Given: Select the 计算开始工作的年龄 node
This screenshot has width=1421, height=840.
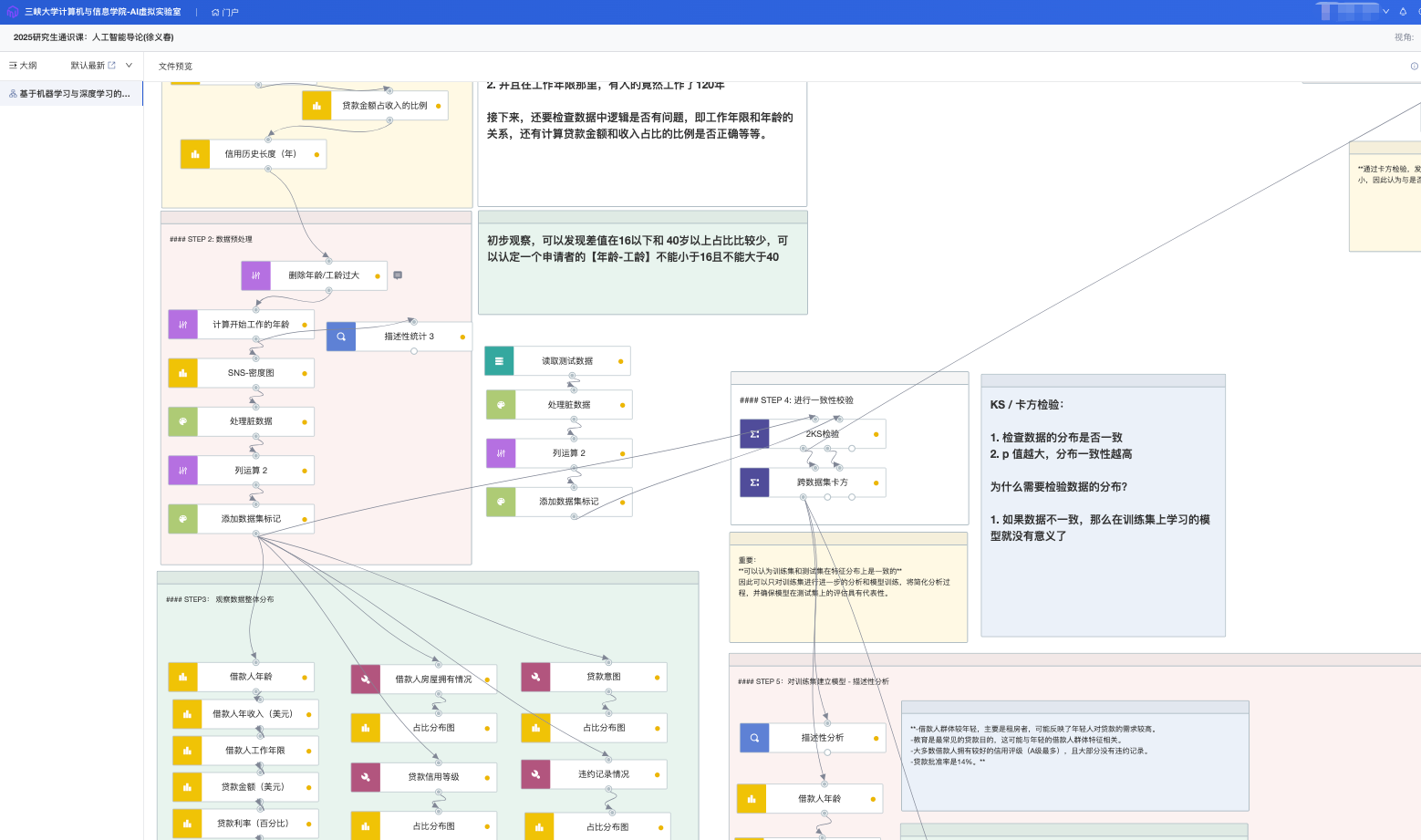Looking at the screenshot, I should tap(251, 325).
